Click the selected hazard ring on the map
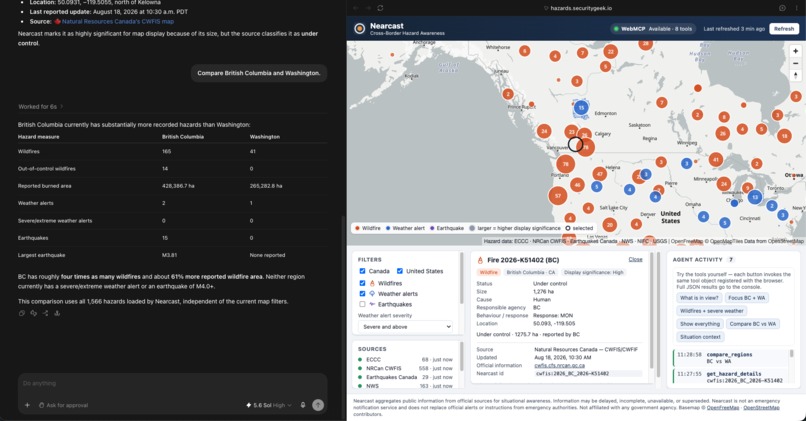This screenshot has width=806, height=421. click(x=575, y=144)
